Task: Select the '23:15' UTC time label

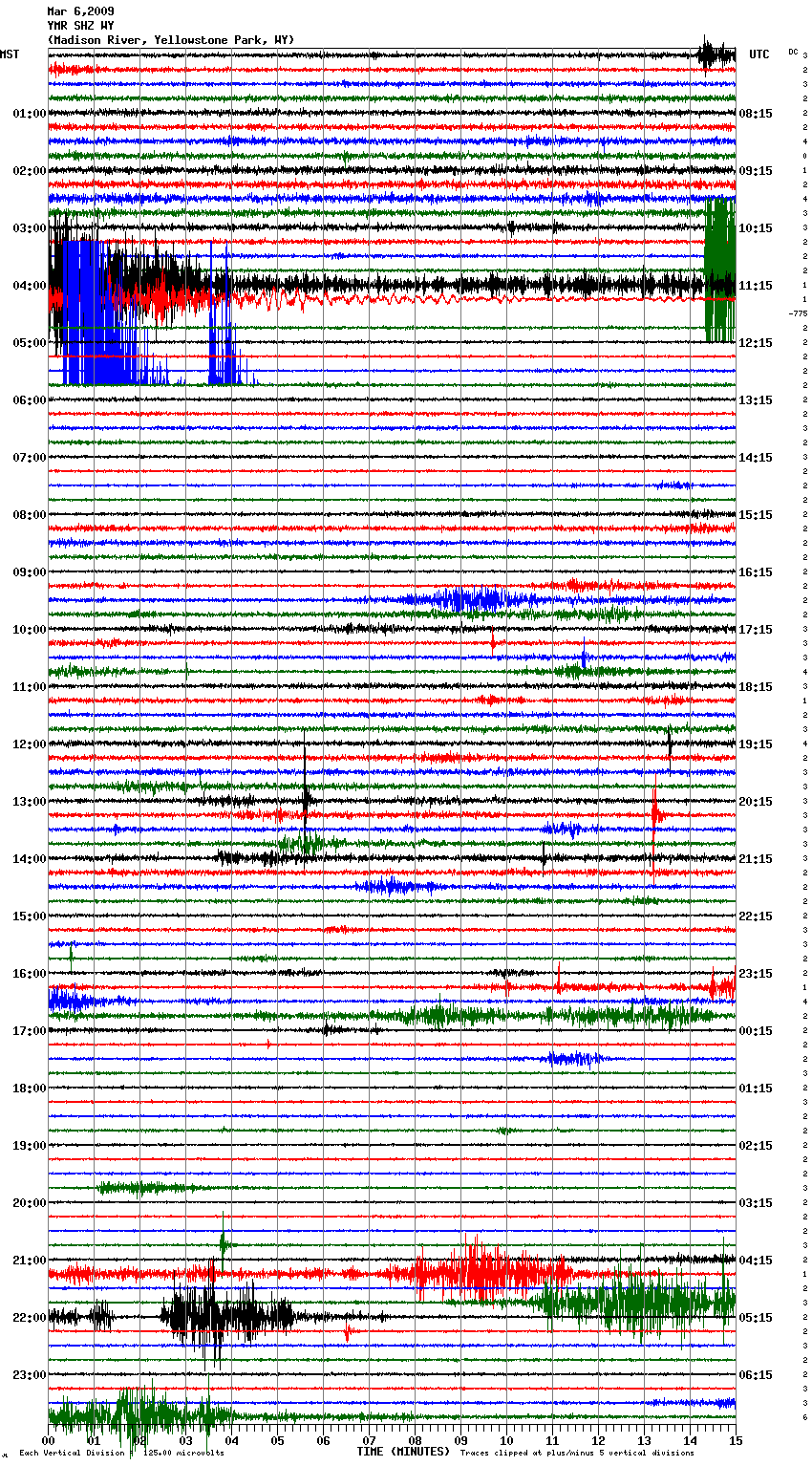Action: (756, 974)
